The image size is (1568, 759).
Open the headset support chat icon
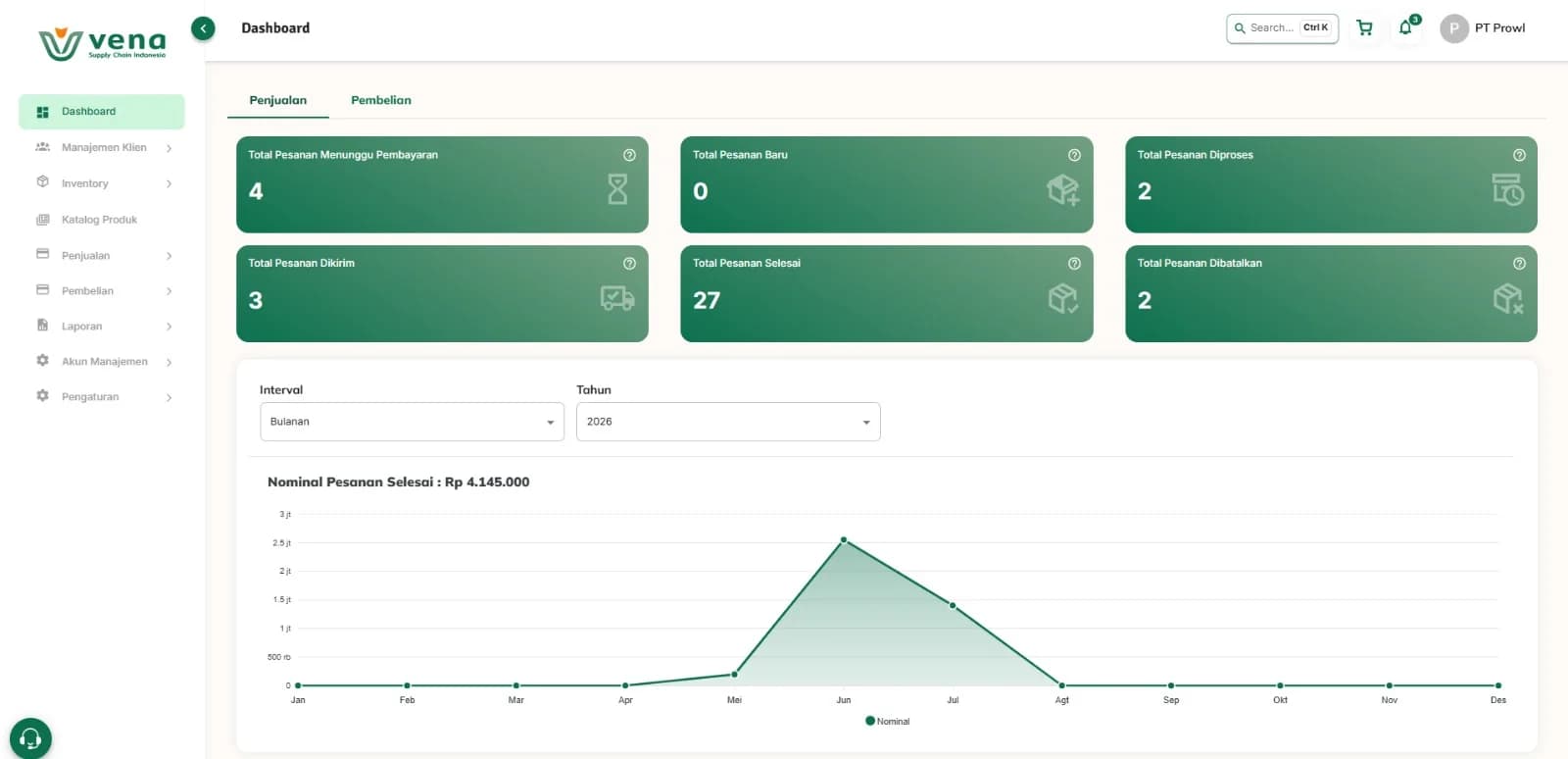pos(30,737)
